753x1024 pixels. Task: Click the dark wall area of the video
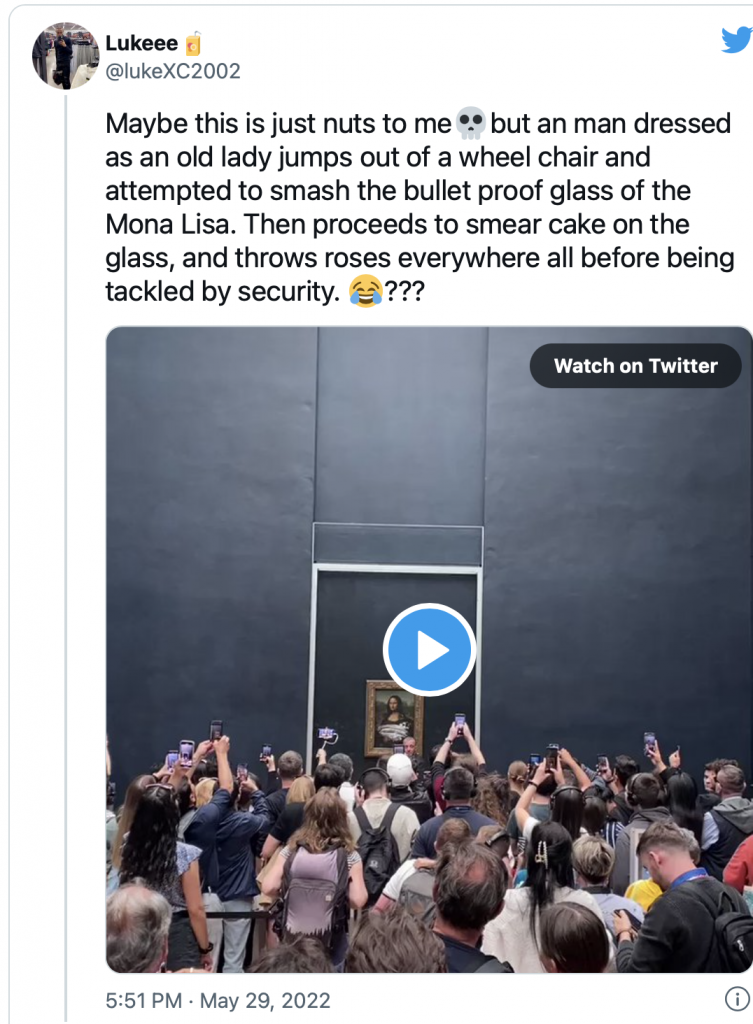[x=210, y=500]
